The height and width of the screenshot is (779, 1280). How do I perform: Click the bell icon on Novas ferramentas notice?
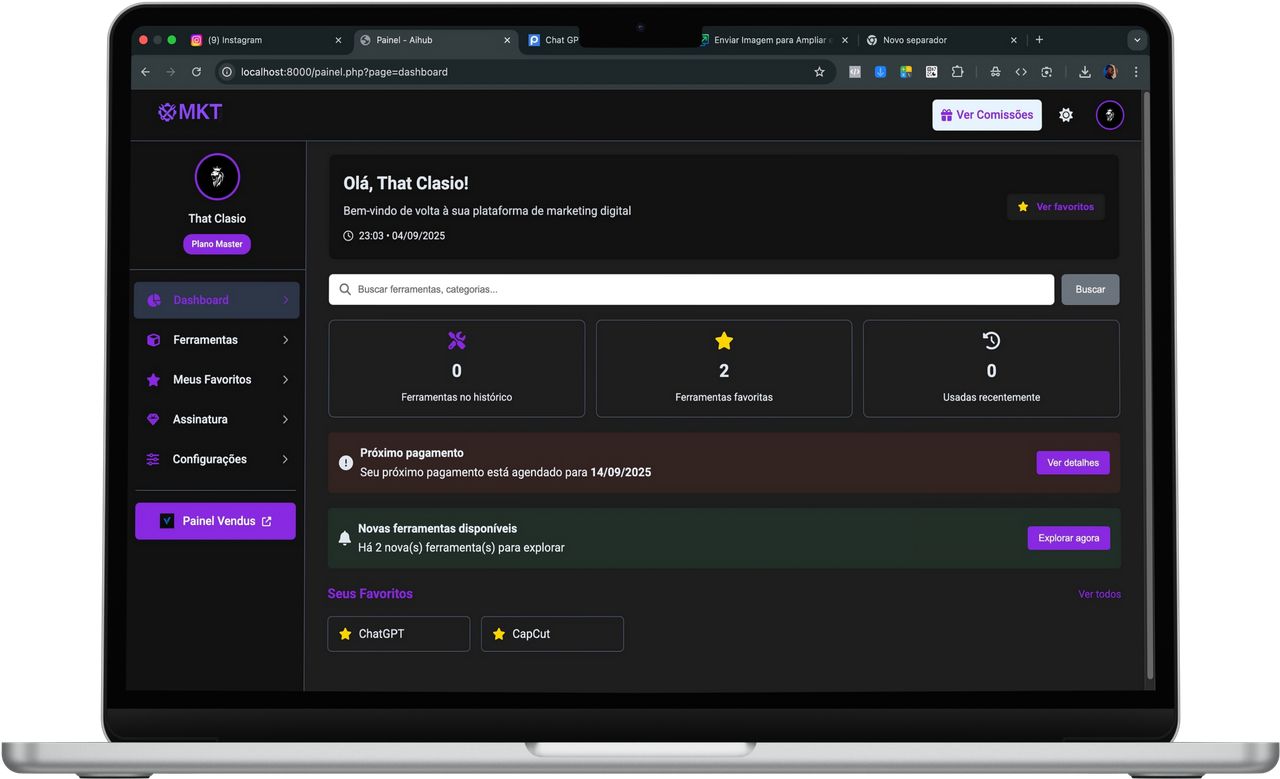[x=344, y=537]
